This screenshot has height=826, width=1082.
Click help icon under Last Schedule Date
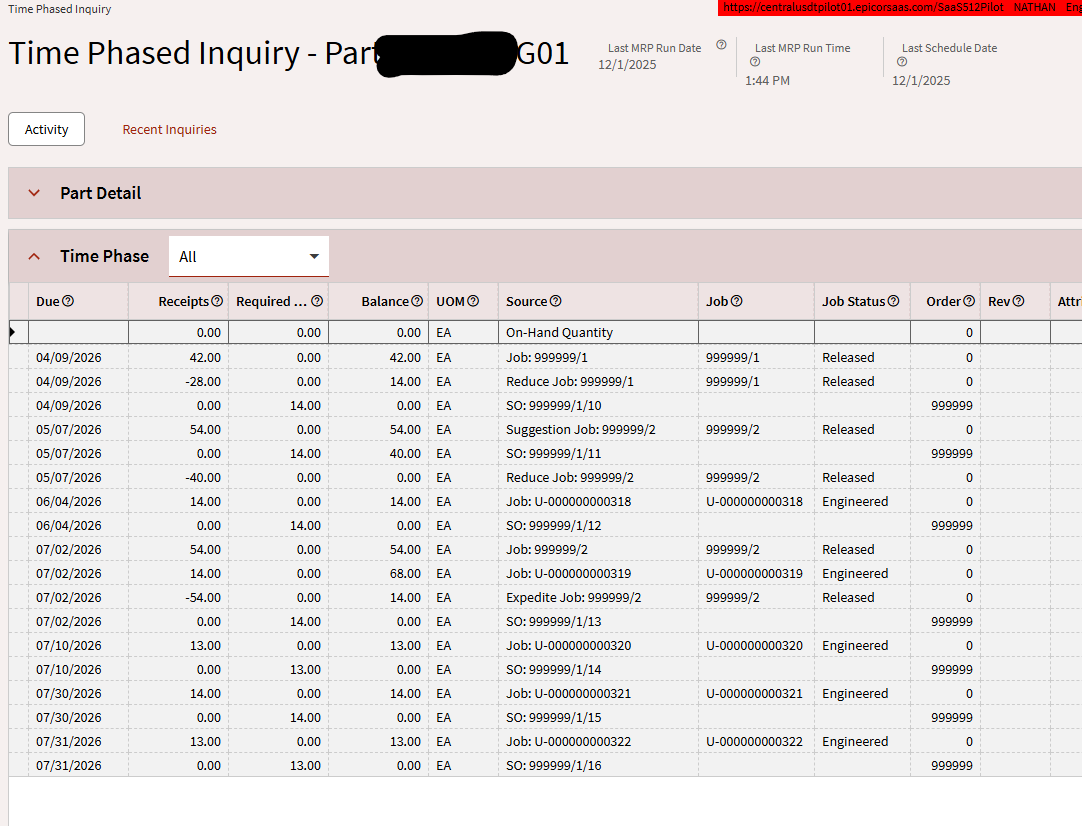[902, 61]
